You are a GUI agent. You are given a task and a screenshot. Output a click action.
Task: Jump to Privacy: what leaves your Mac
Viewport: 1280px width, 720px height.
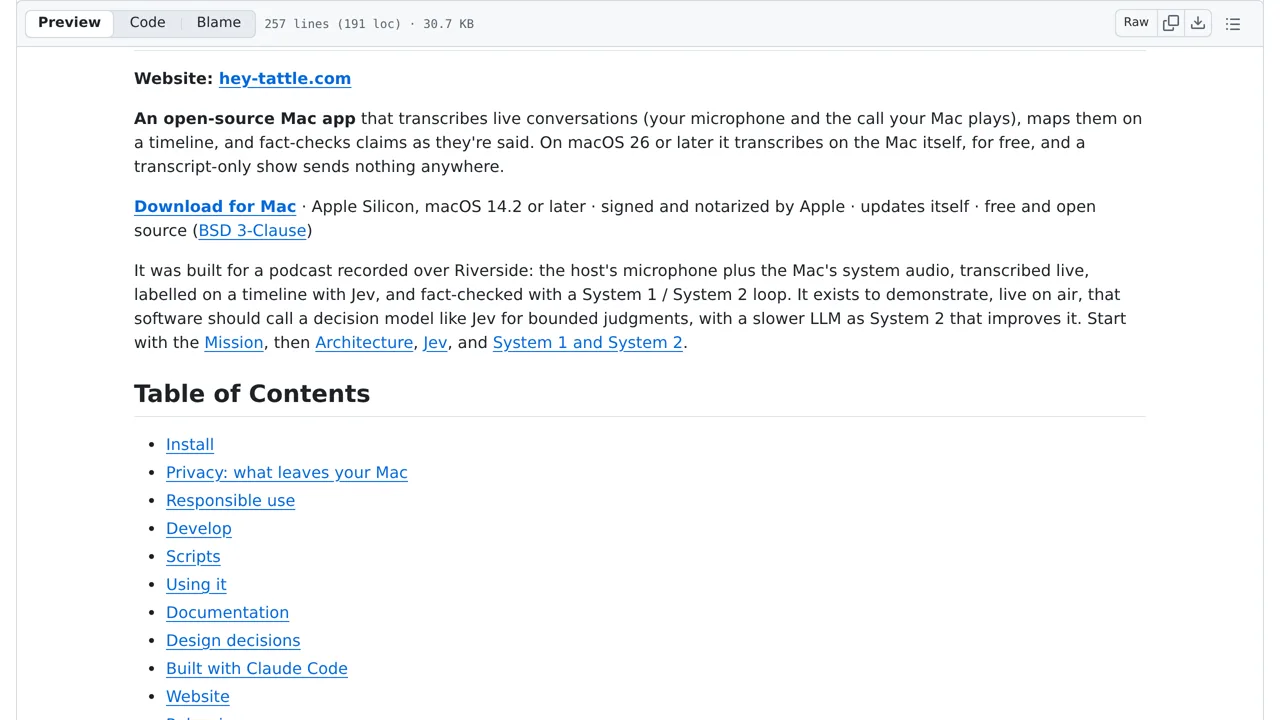(x=287, y=472)
